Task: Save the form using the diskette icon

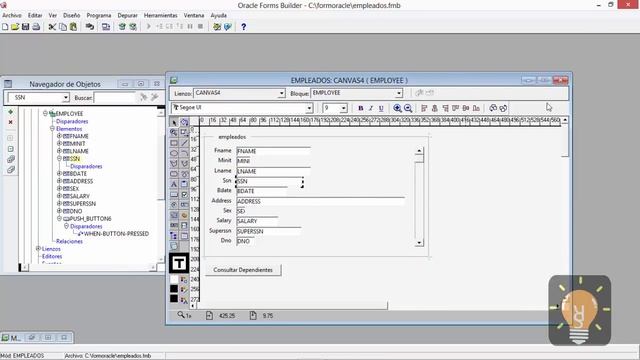Action: pyautogui.click(x=25, y=27)
